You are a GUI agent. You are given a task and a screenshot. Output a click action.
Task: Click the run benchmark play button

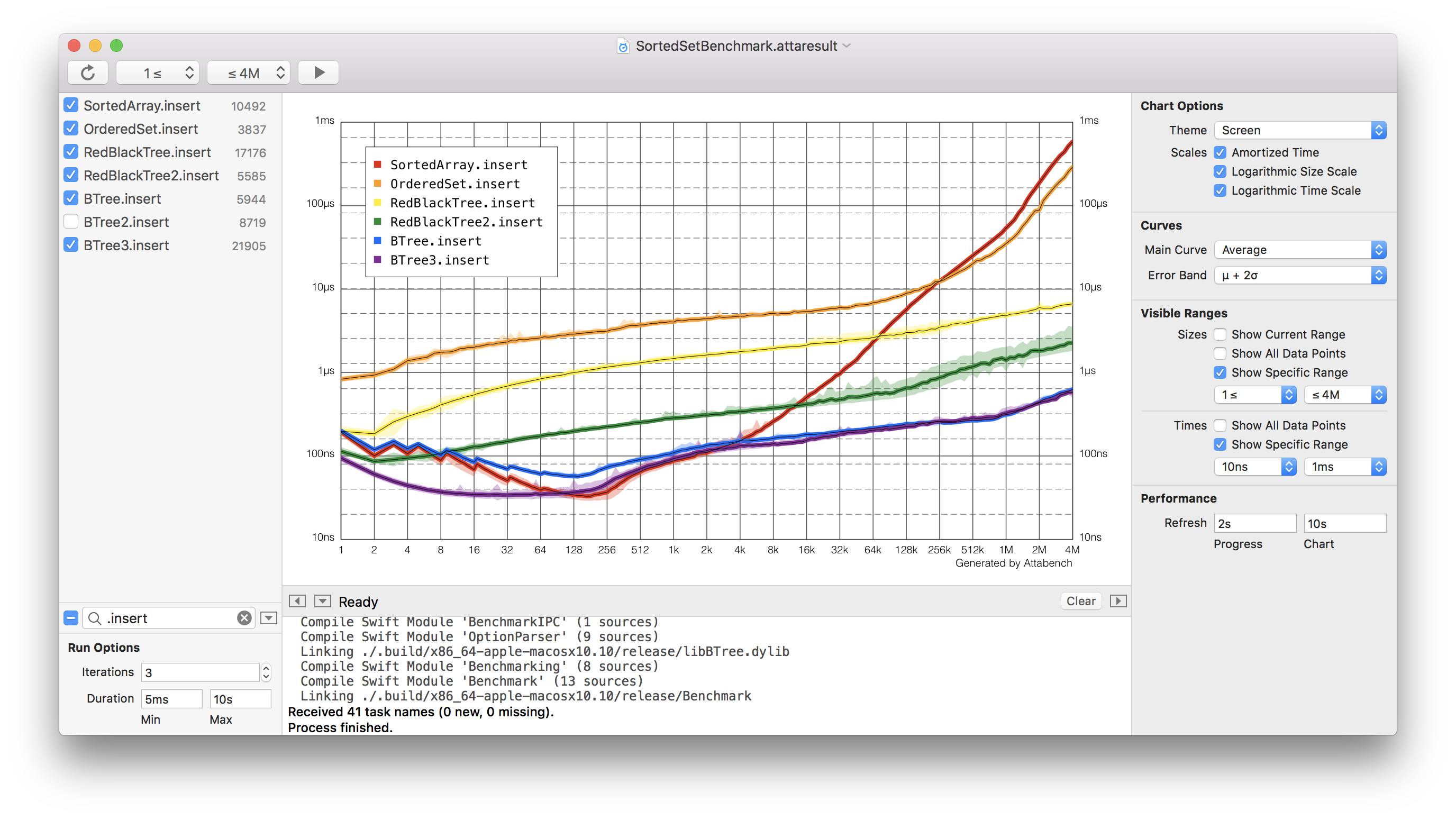[319, 72]
